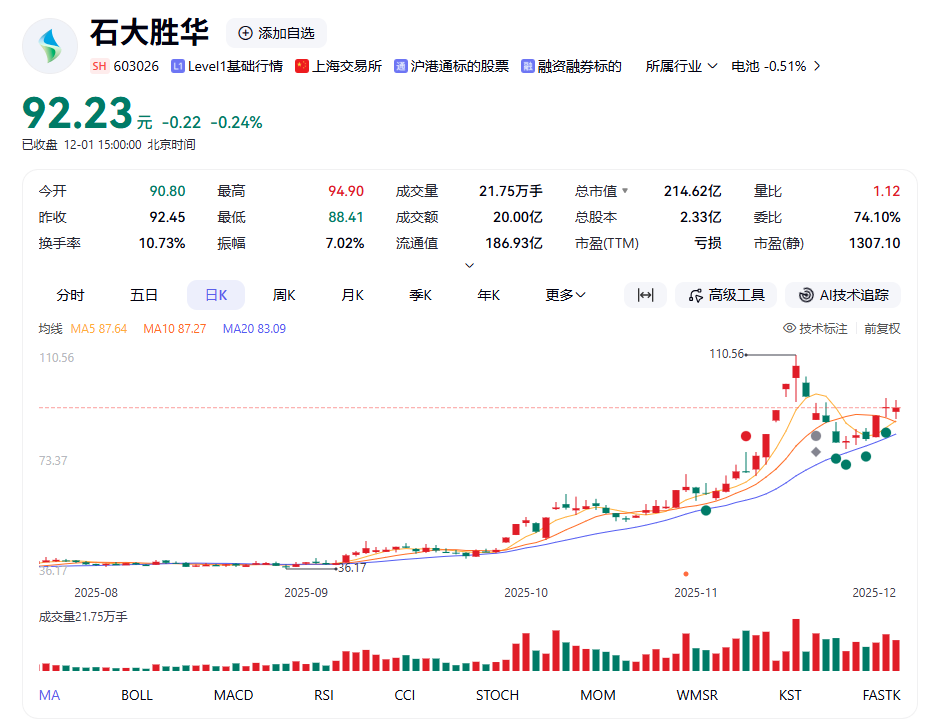Click the MA10 87.27 legend label
The width and height of the screenshot is (929, 726).
tap(175, 328)
